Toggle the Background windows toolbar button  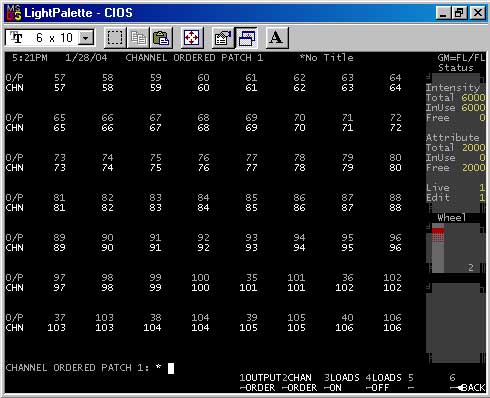tap(246, 38)
